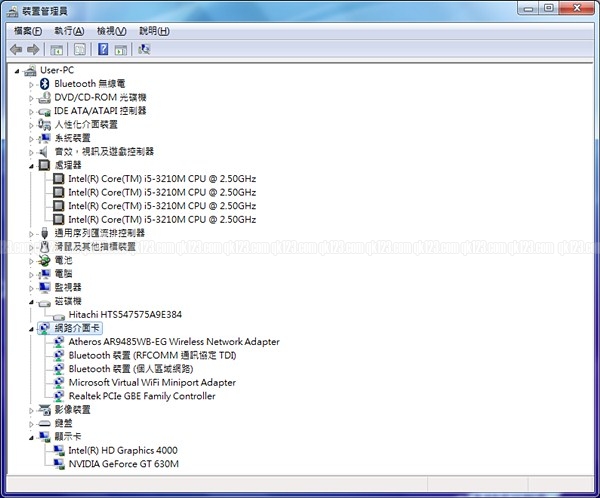Expand the 鍵盤 keyboard category
Image resolution: width=600 pixels, height=498 pixels.
click(32, 423)
